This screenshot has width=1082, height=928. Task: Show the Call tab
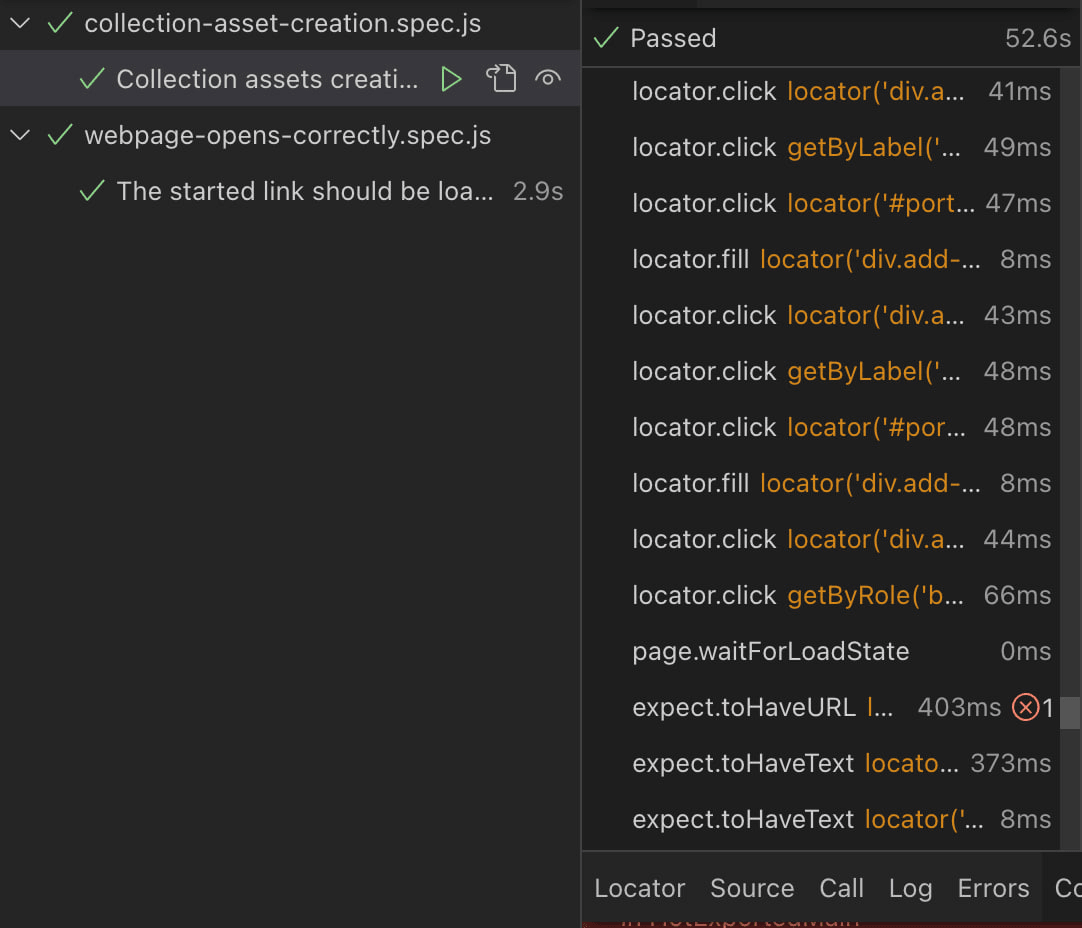(841, 888)
